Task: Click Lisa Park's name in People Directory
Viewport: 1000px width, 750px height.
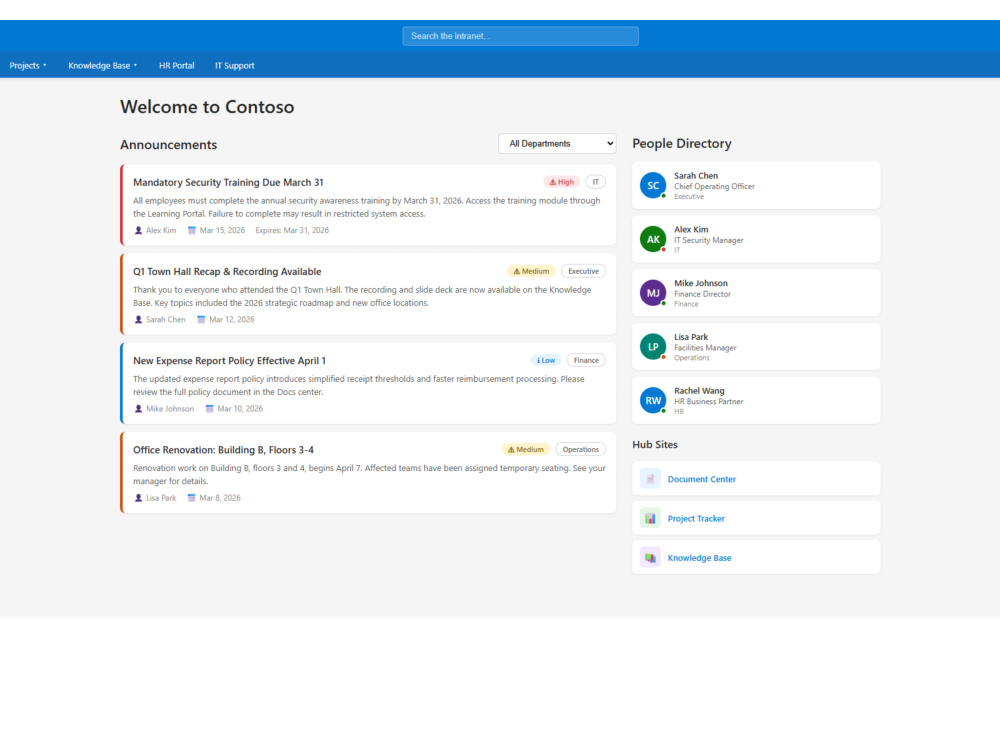Action: tap(691, 337)
